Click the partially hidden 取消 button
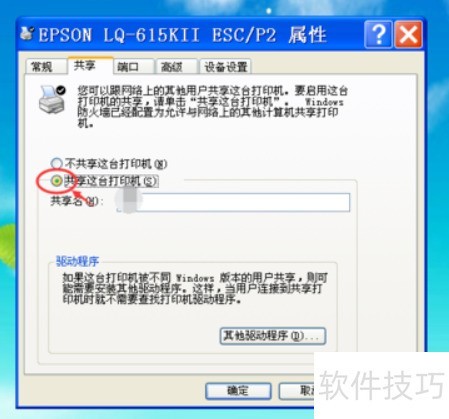This screenshot has width=449, height=419. 297,391
